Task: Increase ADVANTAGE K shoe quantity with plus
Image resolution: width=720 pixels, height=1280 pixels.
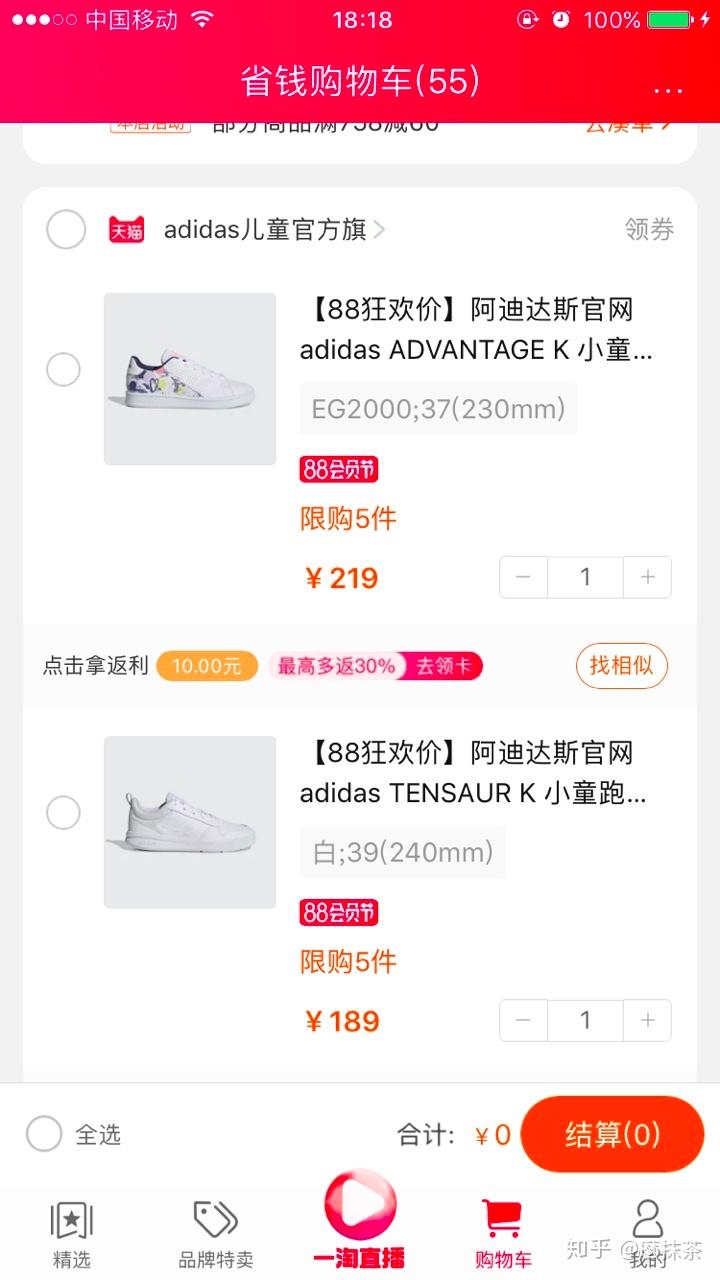Action: (647, 577)
